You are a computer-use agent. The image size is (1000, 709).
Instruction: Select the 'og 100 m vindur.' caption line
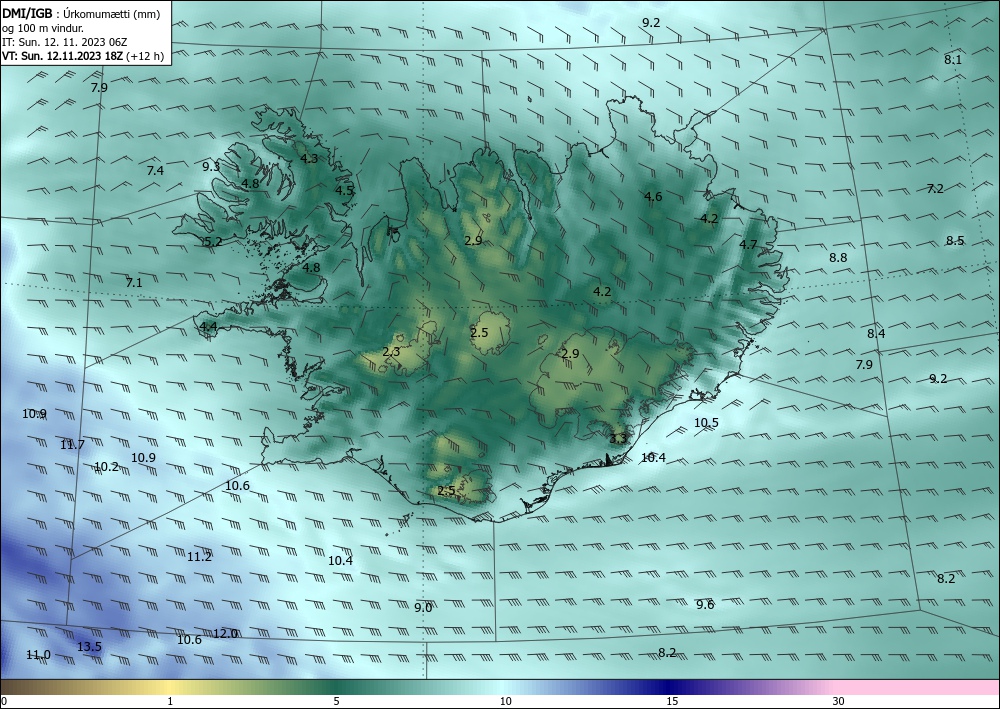(43, 28)
